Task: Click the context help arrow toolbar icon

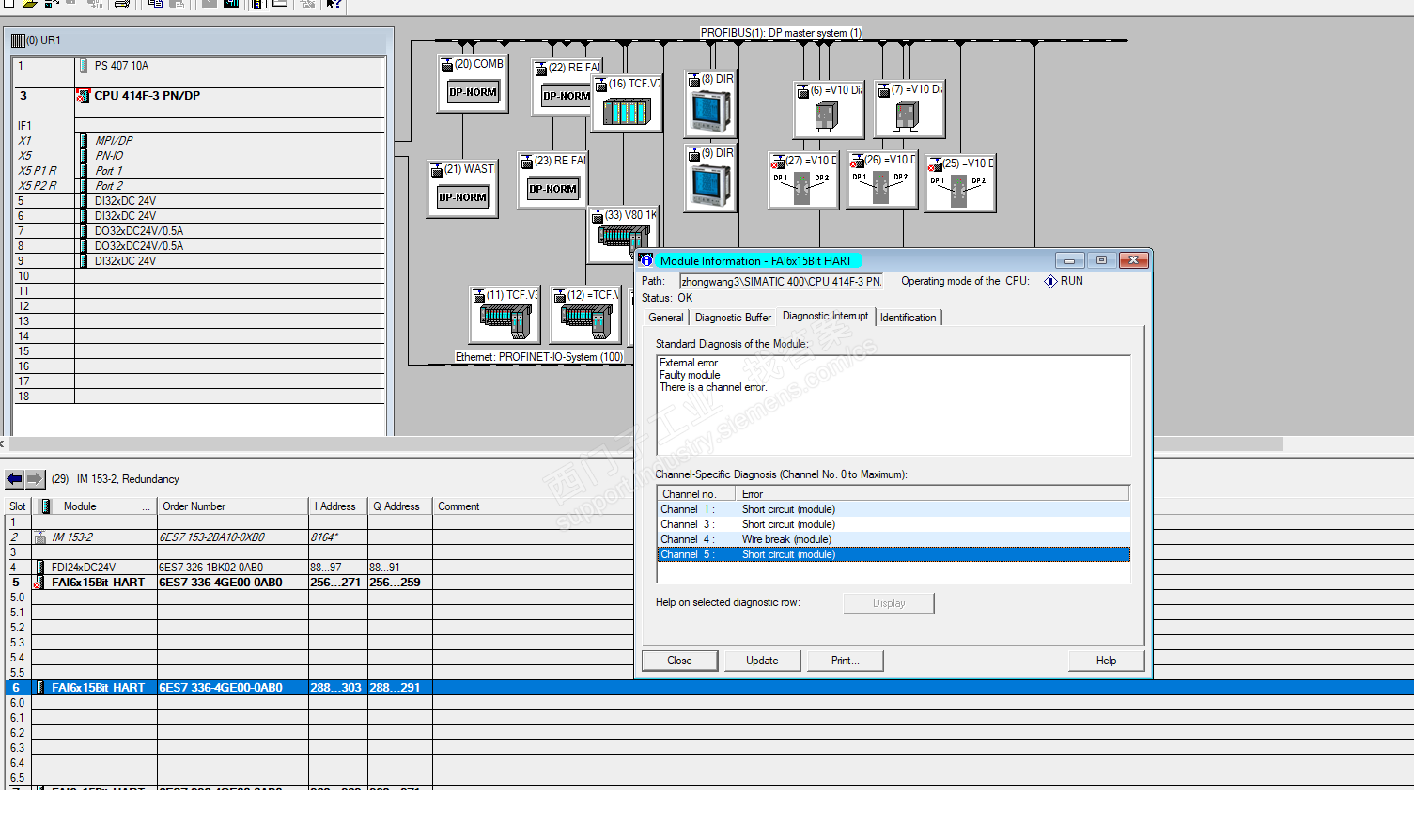Action: point(333,4)
